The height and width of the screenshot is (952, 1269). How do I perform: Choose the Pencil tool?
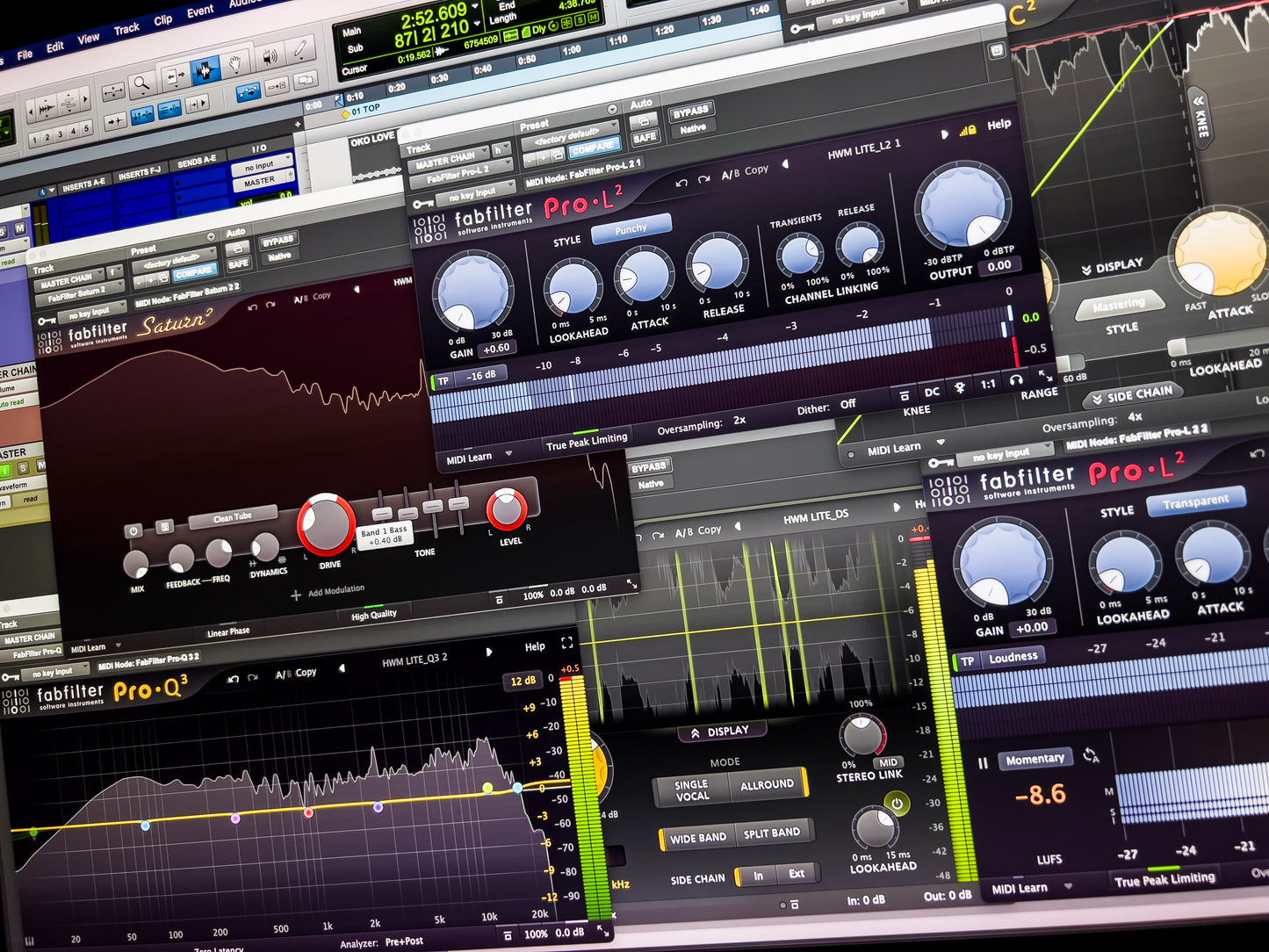click(300, 48)
